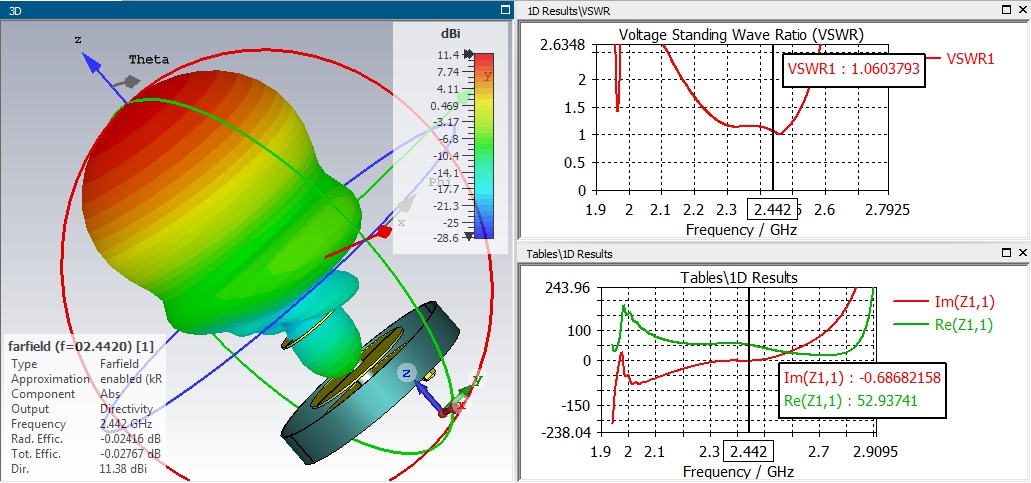
Task: Close the 1D Results\VSWR window
Action: point(1022,10)
